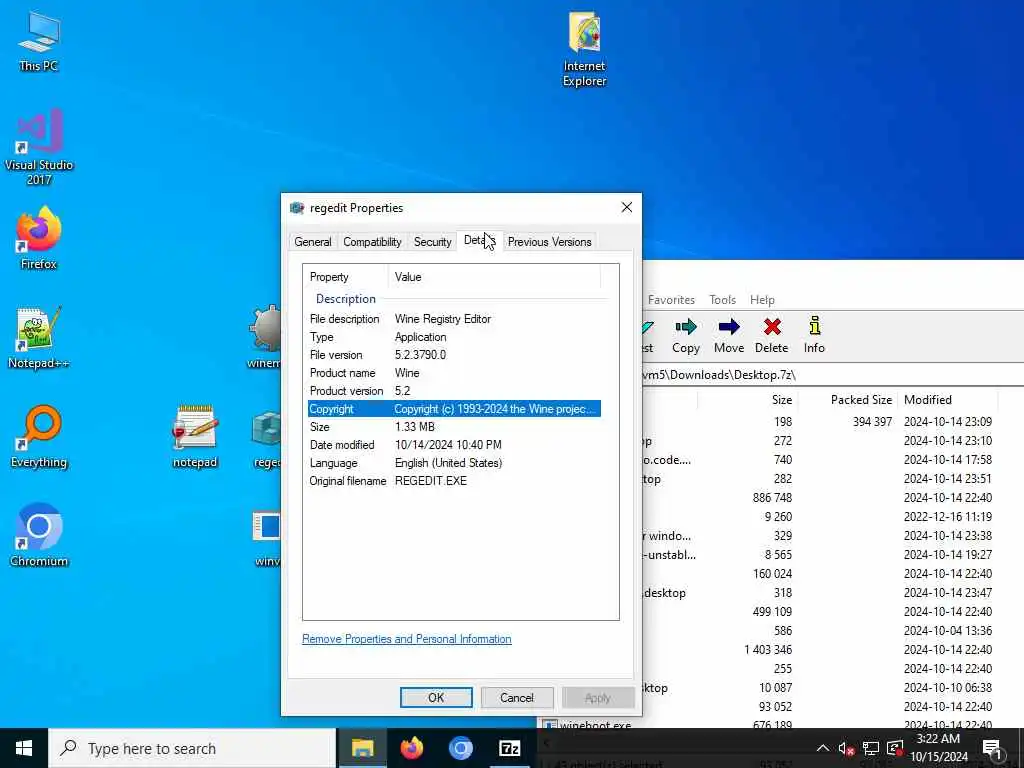Click the Info icon in 7-Zip toolbar
Screen dimensions: 1024x768
point(814,336)
